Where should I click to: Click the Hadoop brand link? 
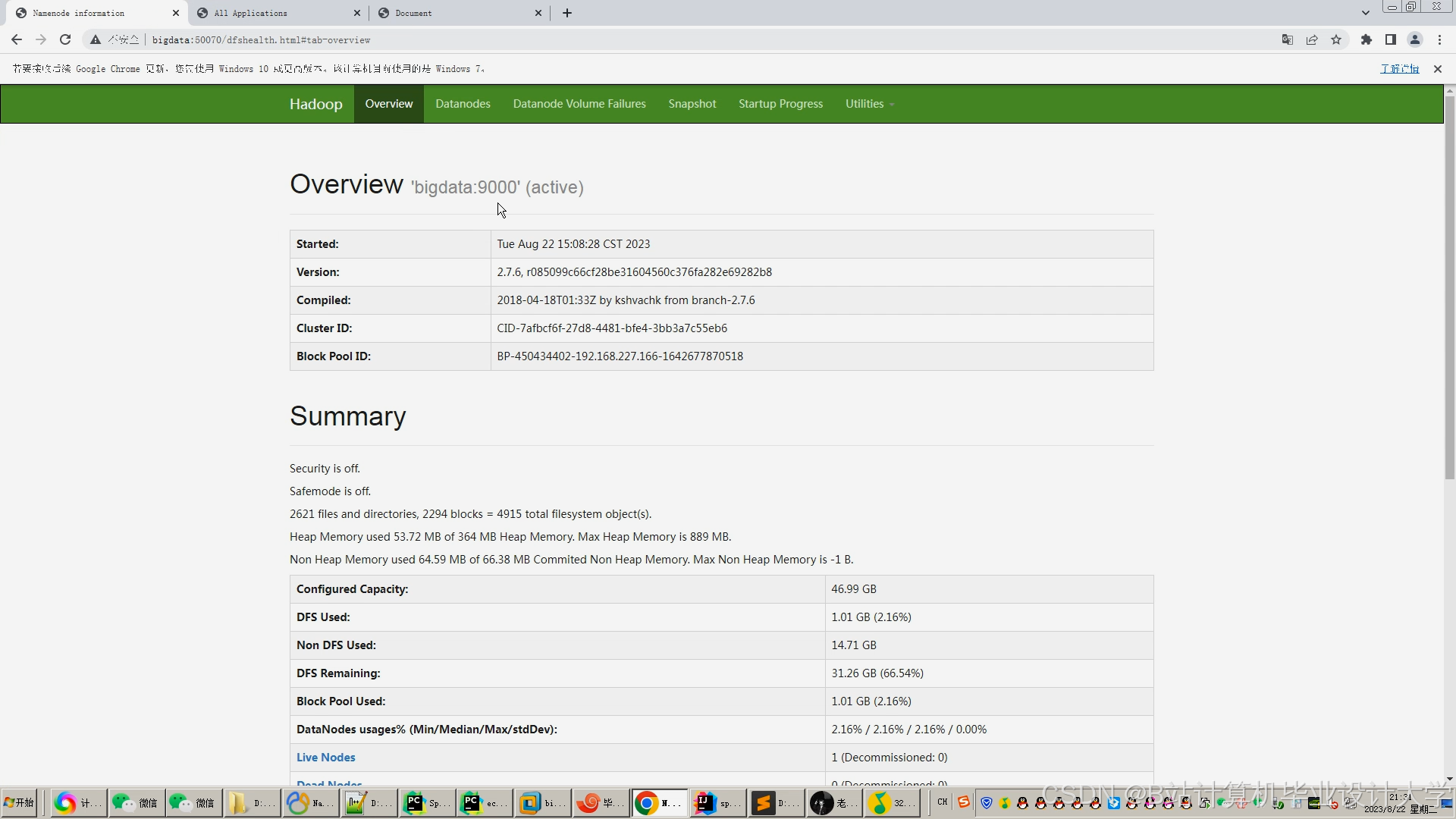click(x=315, y=104)
